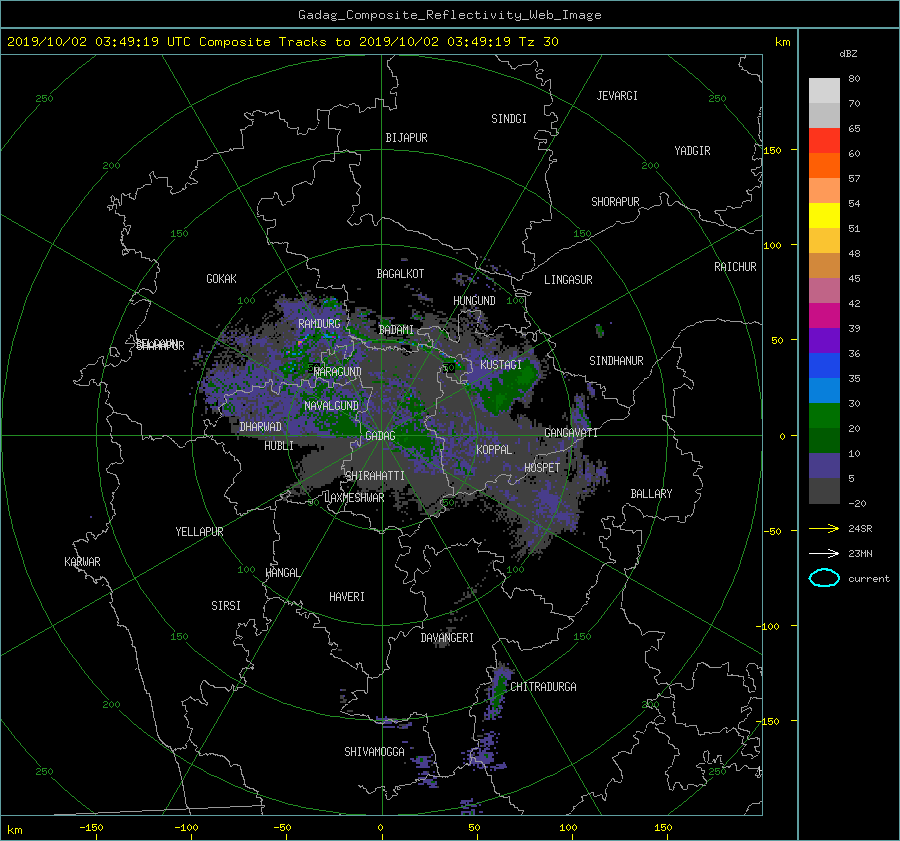
Task: Click the SHORAPUR city label
Action: pos(615,202)
